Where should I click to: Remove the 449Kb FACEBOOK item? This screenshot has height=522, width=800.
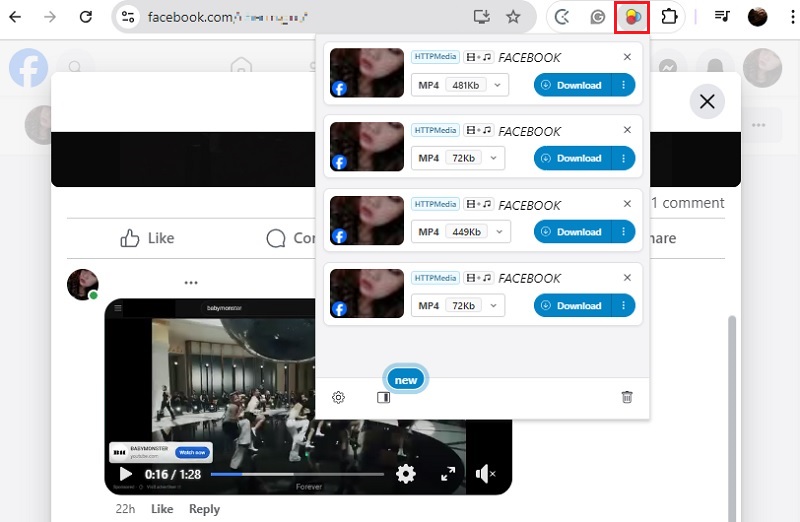coord(628,204)
